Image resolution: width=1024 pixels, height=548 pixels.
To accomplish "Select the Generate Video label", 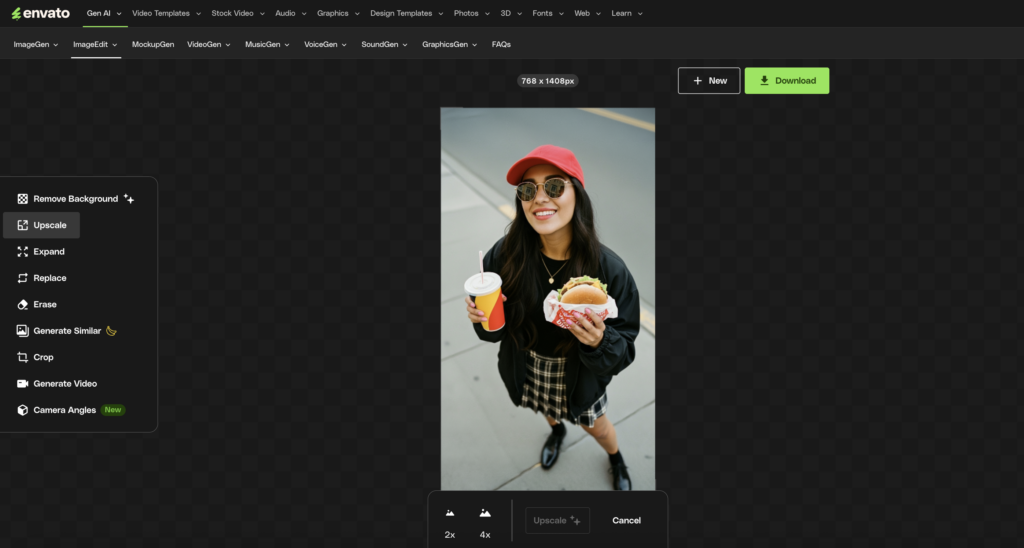I will (x=65, y=384).
